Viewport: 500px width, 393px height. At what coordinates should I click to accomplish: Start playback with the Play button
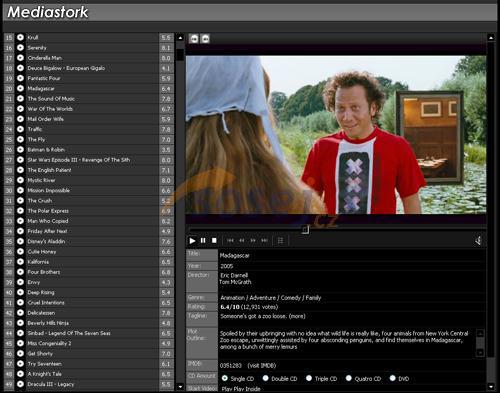(192, 240)
